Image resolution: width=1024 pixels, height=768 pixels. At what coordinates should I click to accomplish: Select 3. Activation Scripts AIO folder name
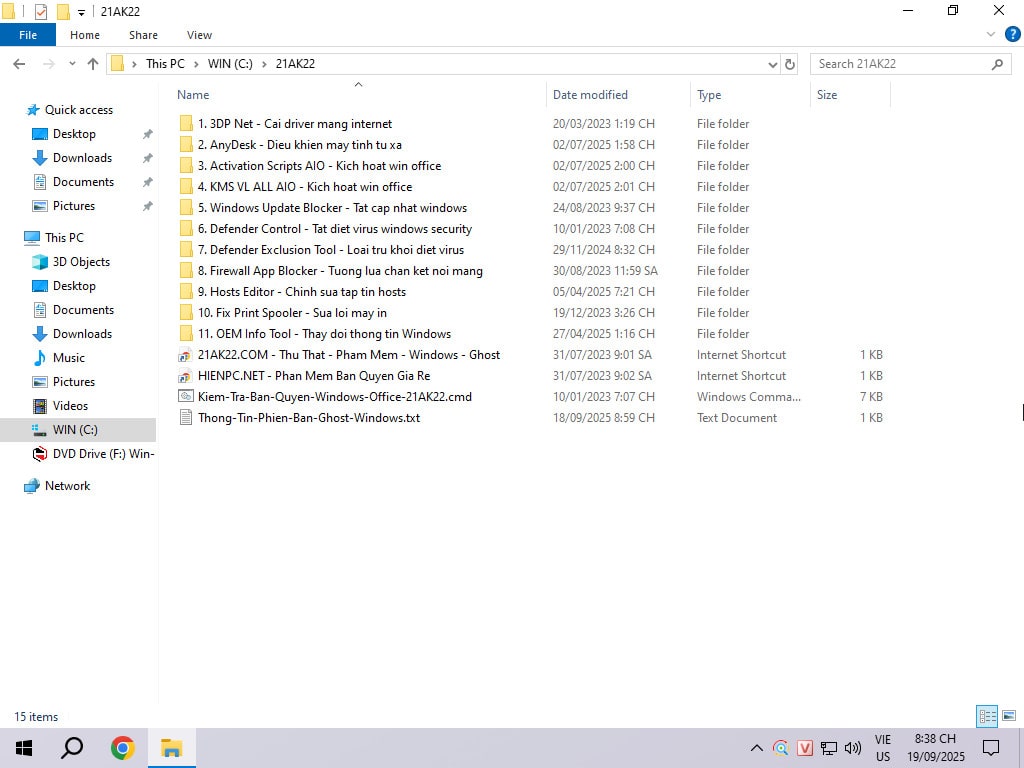point(319,166)
